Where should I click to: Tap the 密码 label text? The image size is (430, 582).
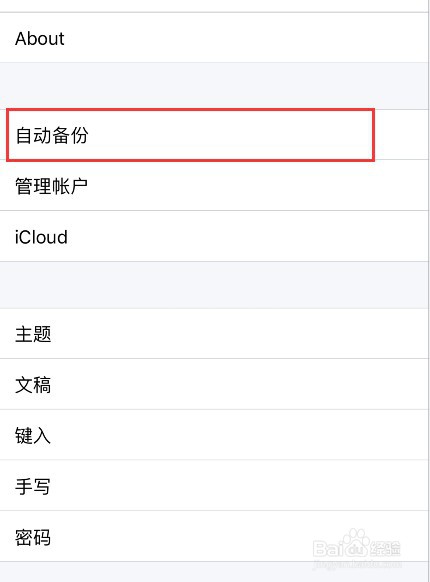pyautogui.click(x=33, y=537)
